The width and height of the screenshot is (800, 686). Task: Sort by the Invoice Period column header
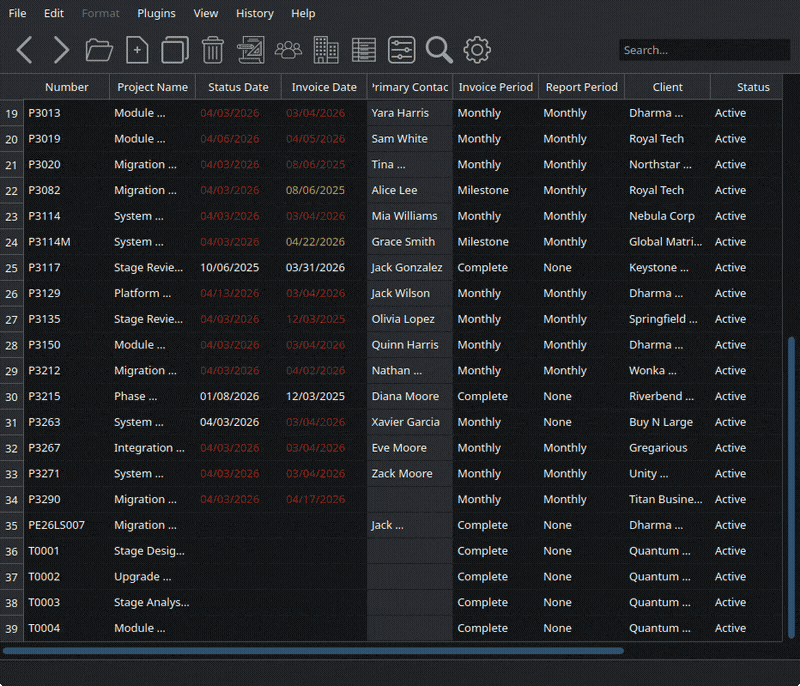495,87
